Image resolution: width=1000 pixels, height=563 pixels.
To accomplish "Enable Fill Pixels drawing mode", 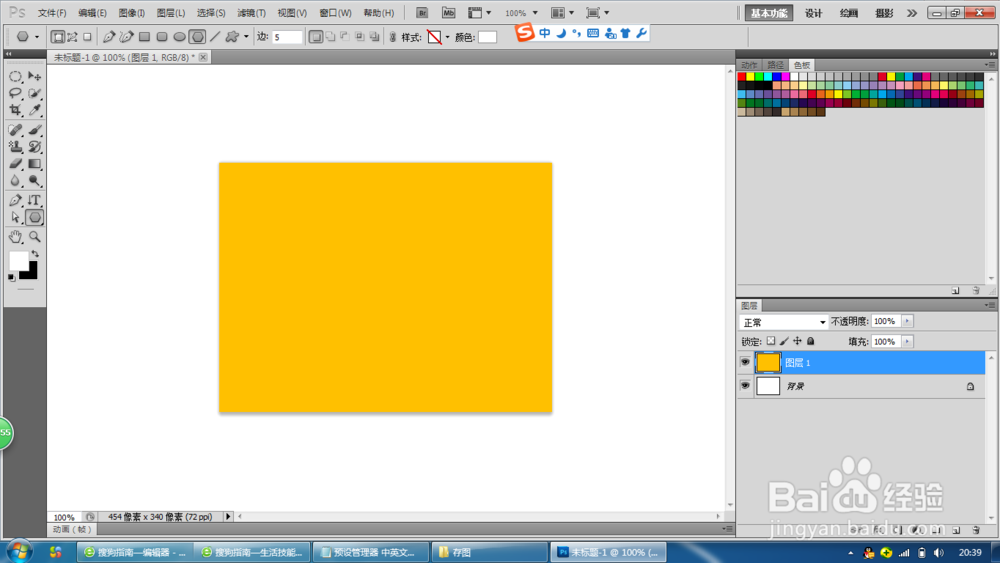I will pyautogui.click(x=87, y=37).
